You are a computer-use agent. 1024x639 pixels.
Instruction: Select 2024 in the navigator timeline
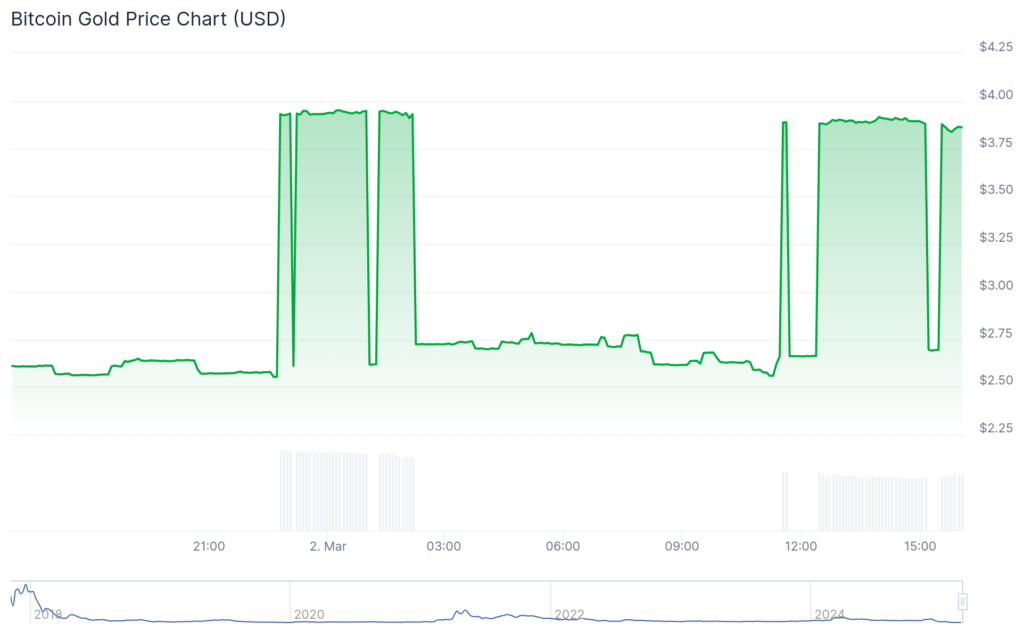click(x=829, y=615)
